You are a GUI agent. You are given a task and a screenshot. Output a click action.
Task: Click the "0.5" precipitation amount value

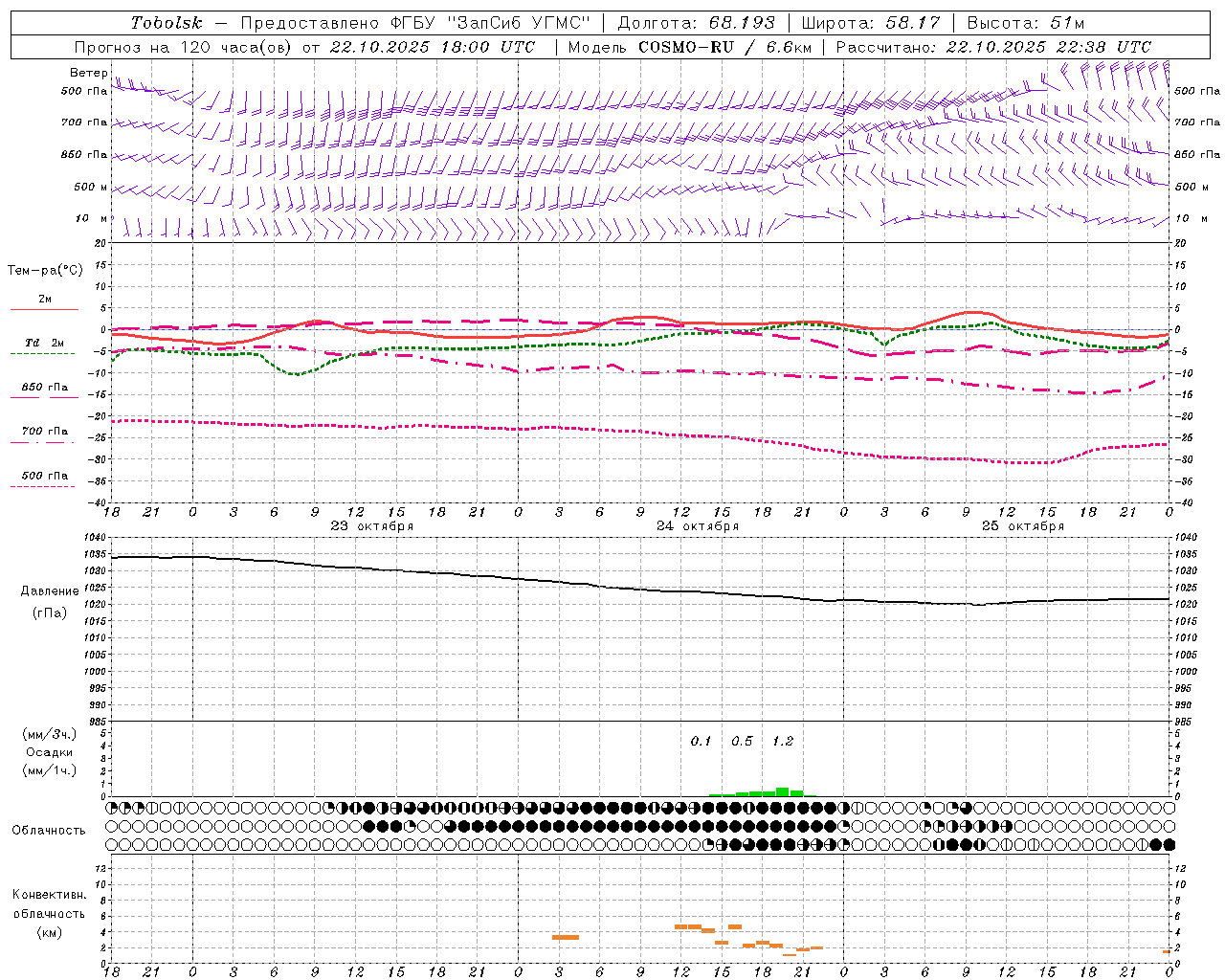click(742, 742)
